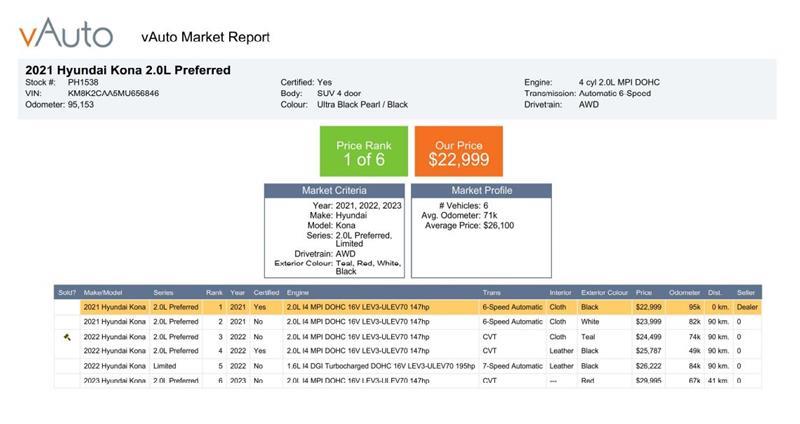Click the Dealer seller cell in row 1
The height and width of the screenshot is (424, 800).
coord(747,307)
